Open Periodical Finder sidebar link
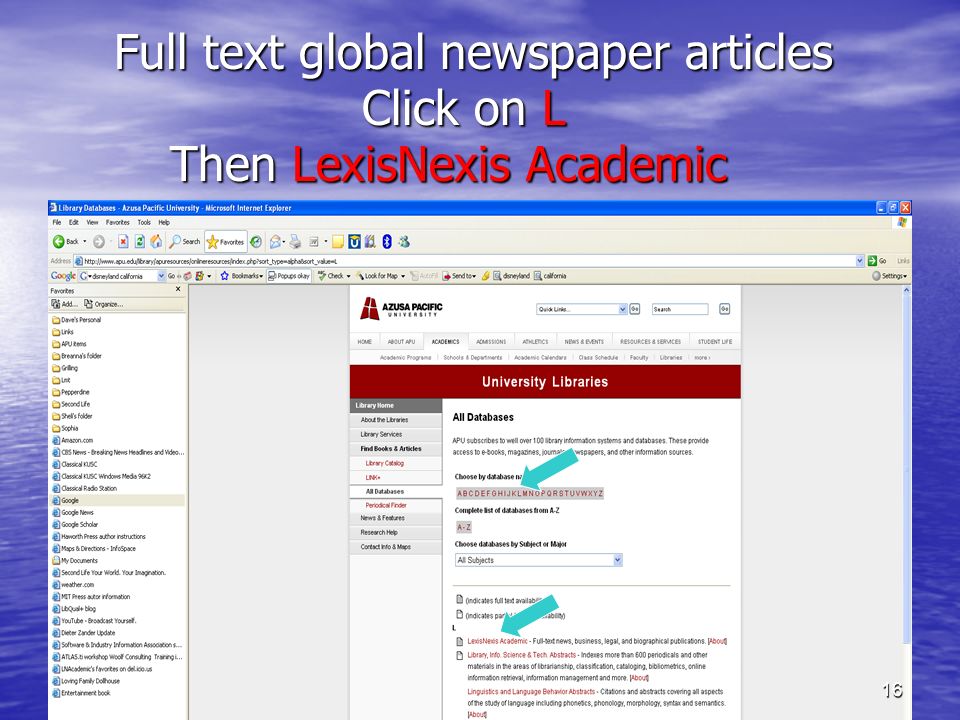Image resolution: width=960 pixels, height=720 pixels. [x=386, y=505]
